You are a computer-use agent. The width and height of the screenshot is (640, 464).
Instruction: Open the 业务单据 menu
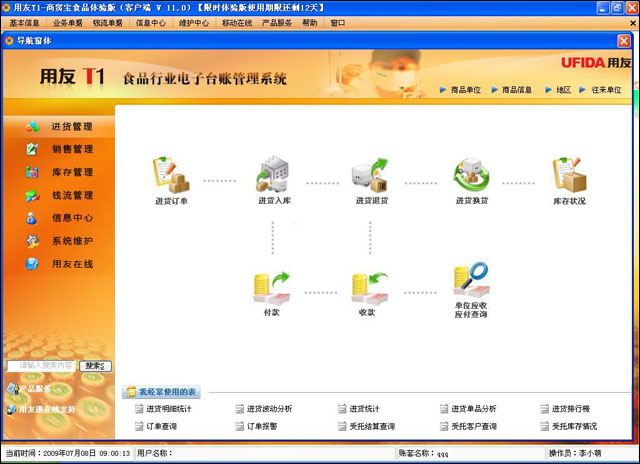68,23
